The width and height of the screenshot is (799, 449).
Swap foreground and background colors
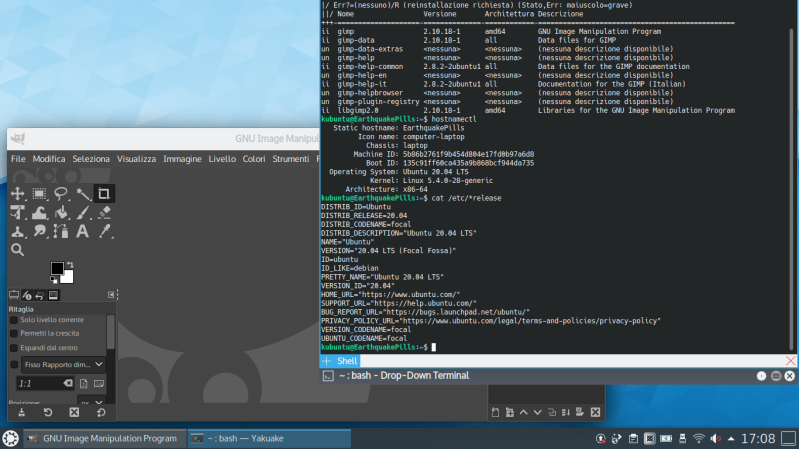pos(70,265)
